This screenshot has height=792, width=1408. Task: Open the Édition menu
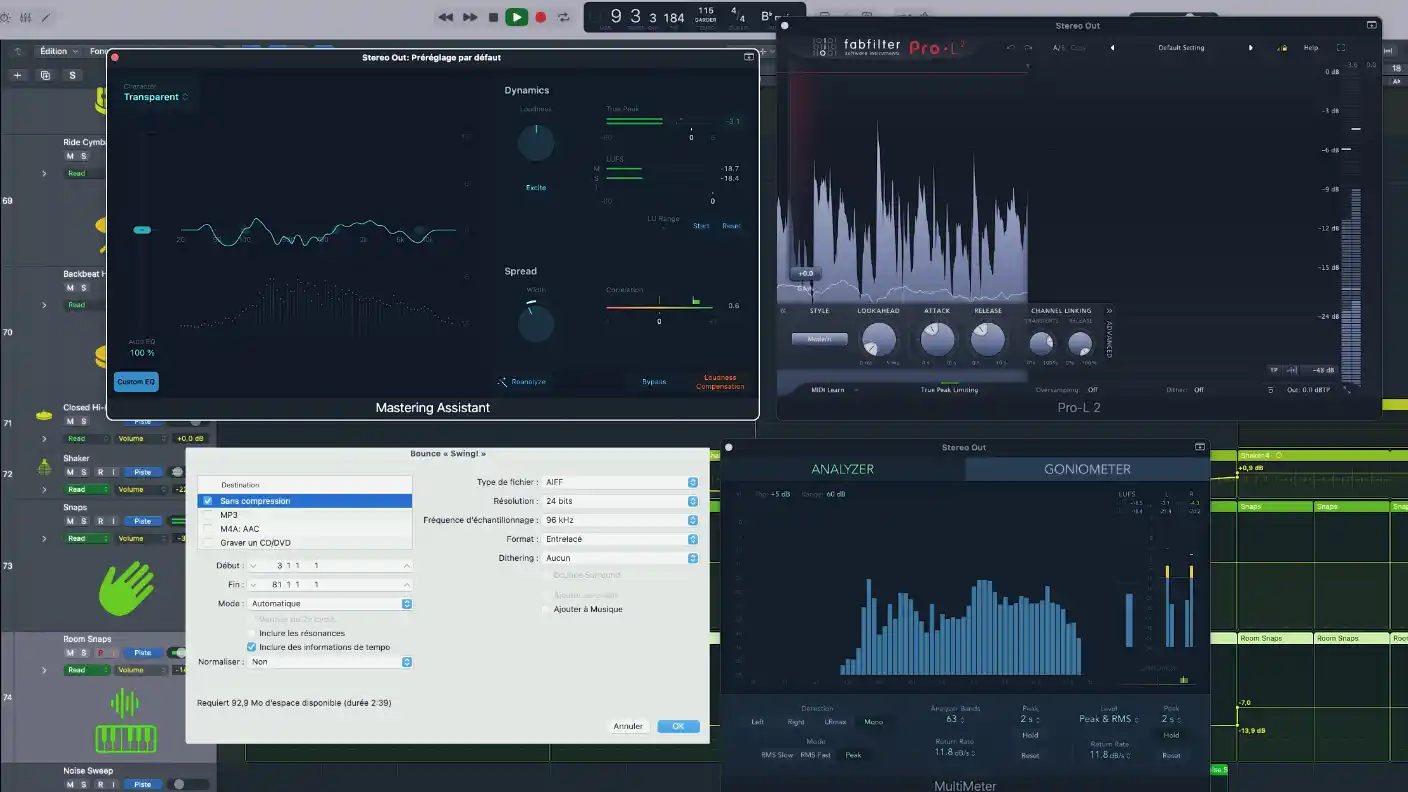pos(57,51)
